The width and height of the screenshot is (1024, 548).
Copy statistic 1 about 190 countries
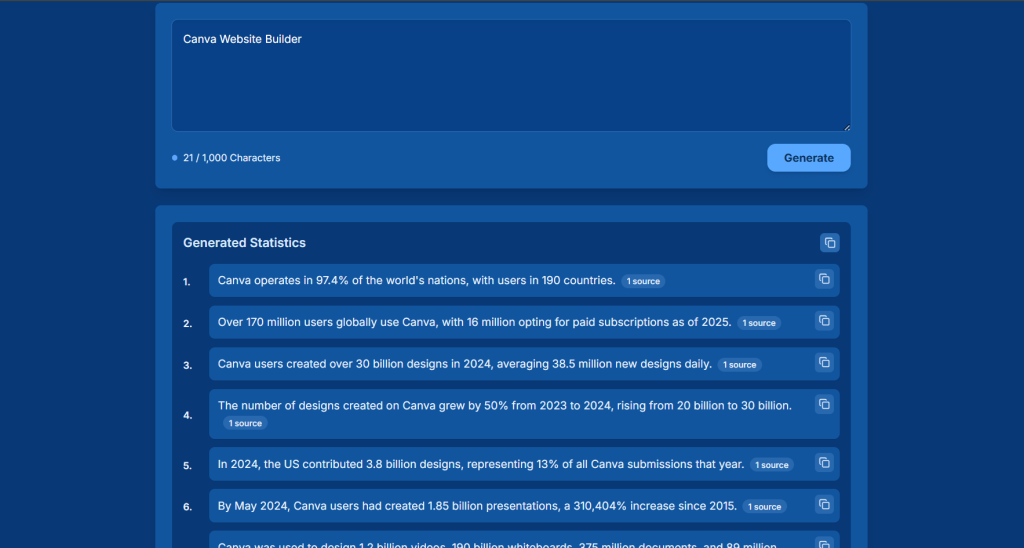point(824,280)
